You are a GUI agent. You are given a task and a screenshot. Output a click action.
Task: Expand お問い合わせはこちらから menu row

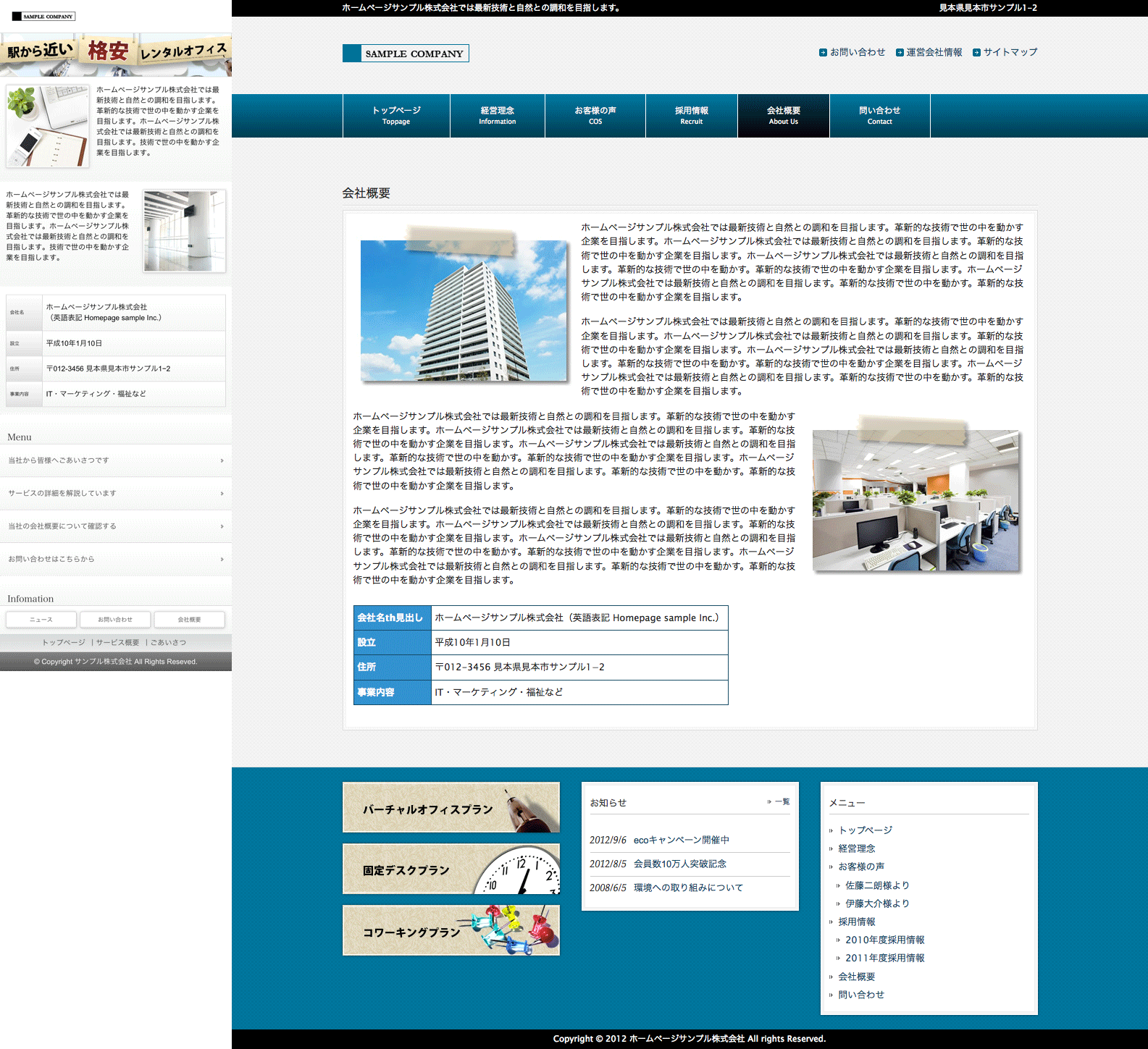point(116,560)
